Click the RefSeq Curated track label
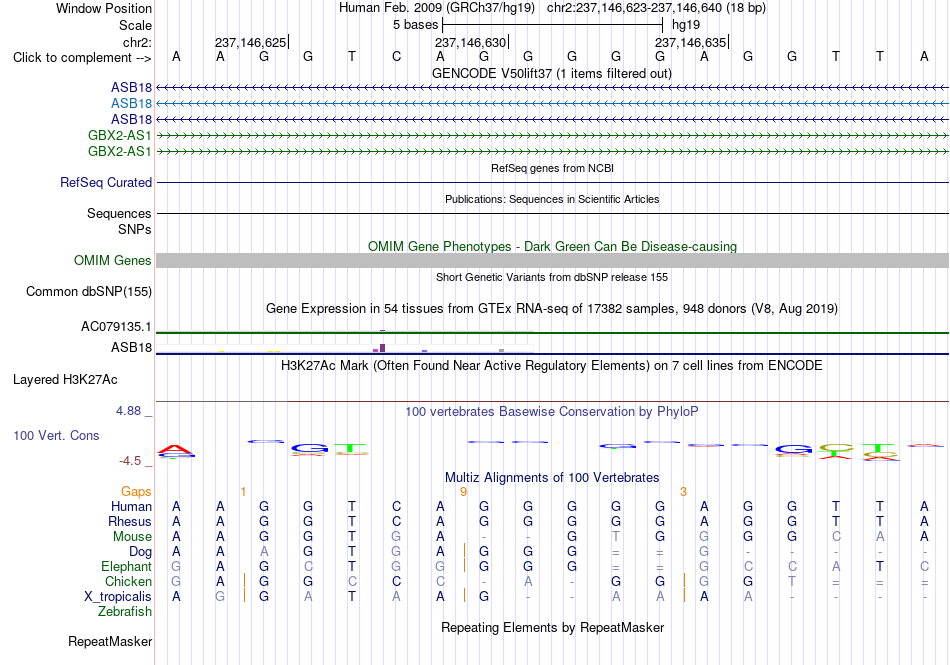The width and height of the screenshot is (950, 665). [x=106, y=182]
